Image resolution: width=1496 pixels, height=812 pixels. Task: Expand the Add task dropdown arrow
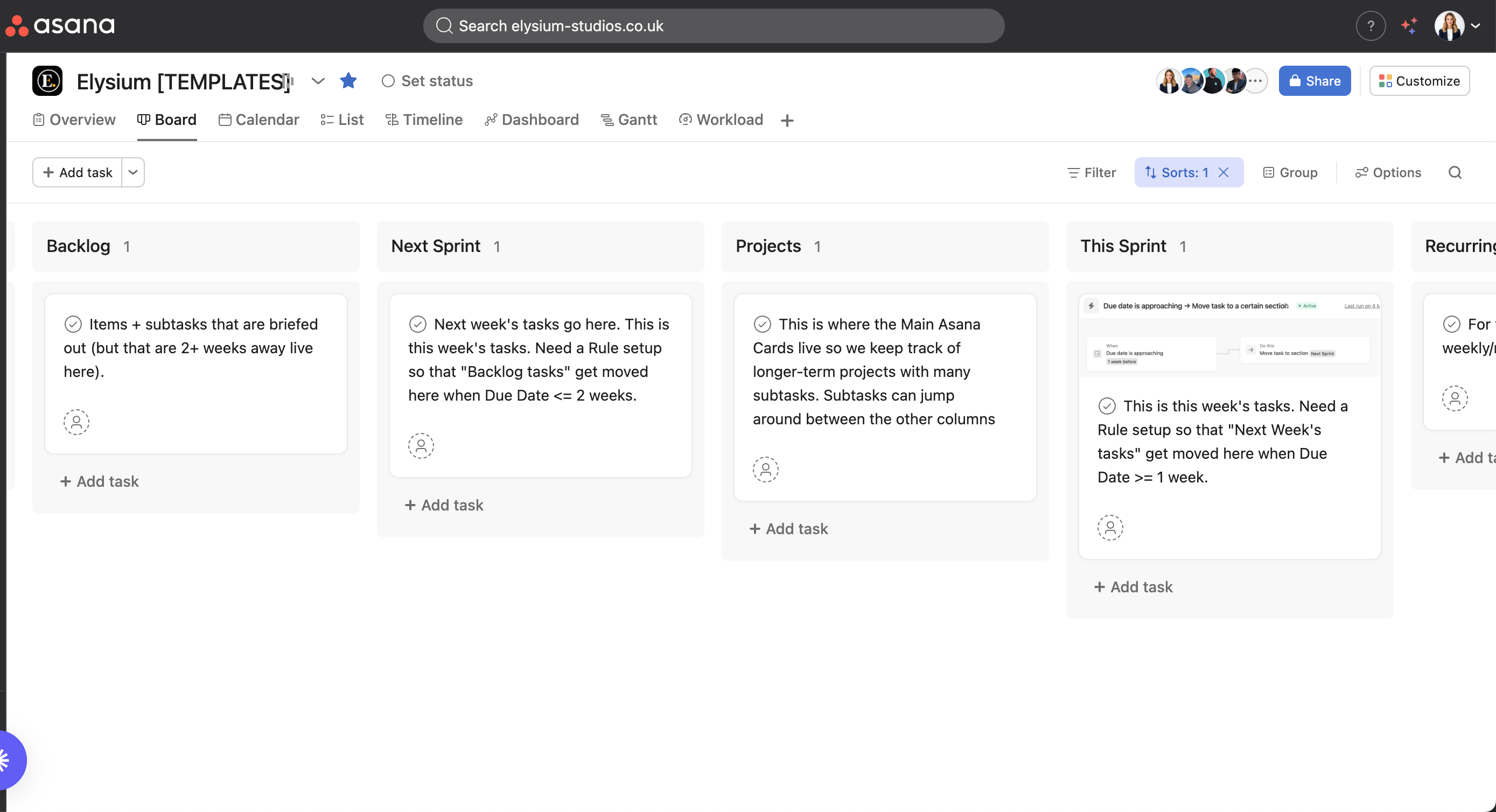133,172
